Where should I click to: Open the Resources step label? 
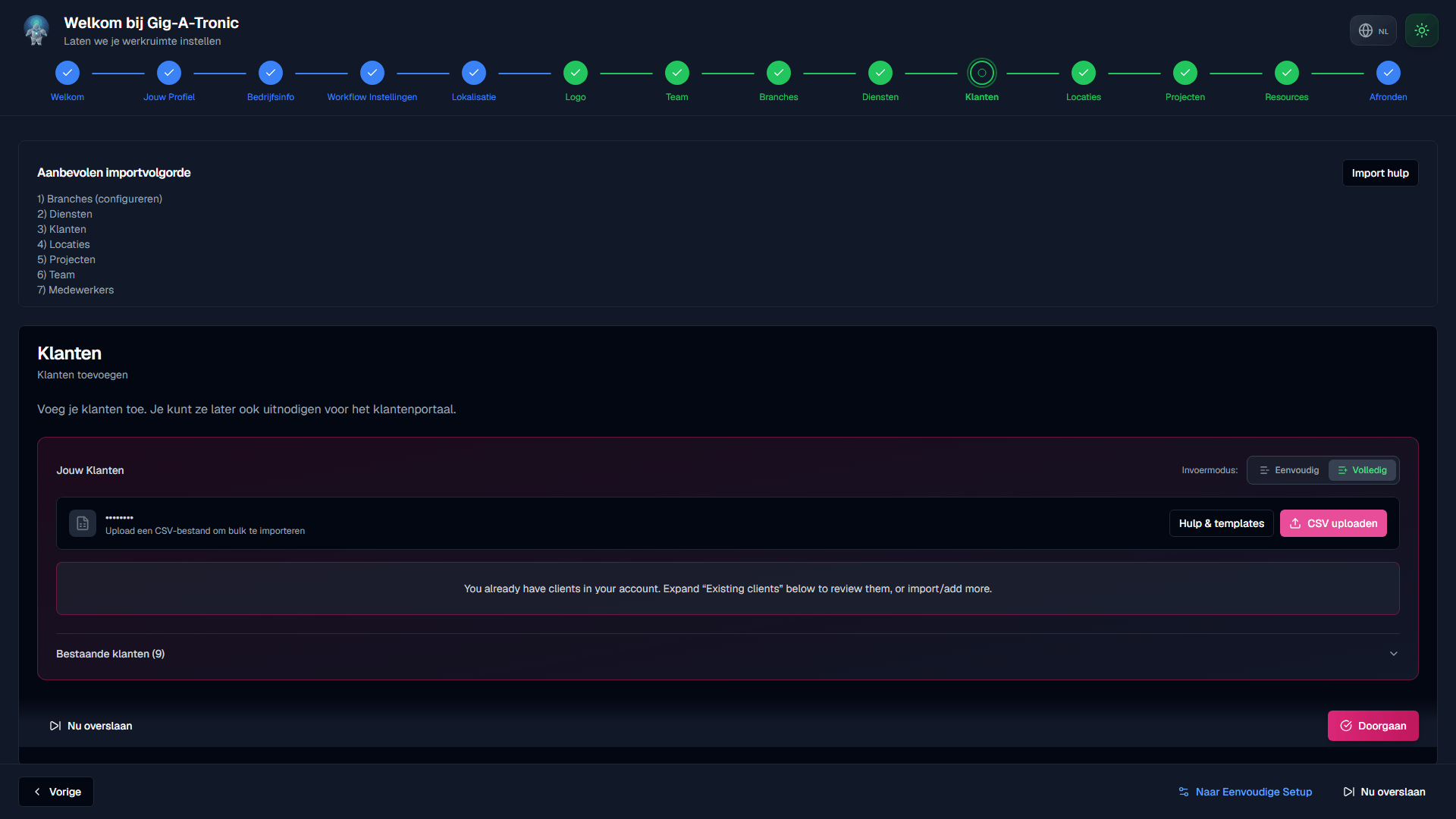point(1287,97)
